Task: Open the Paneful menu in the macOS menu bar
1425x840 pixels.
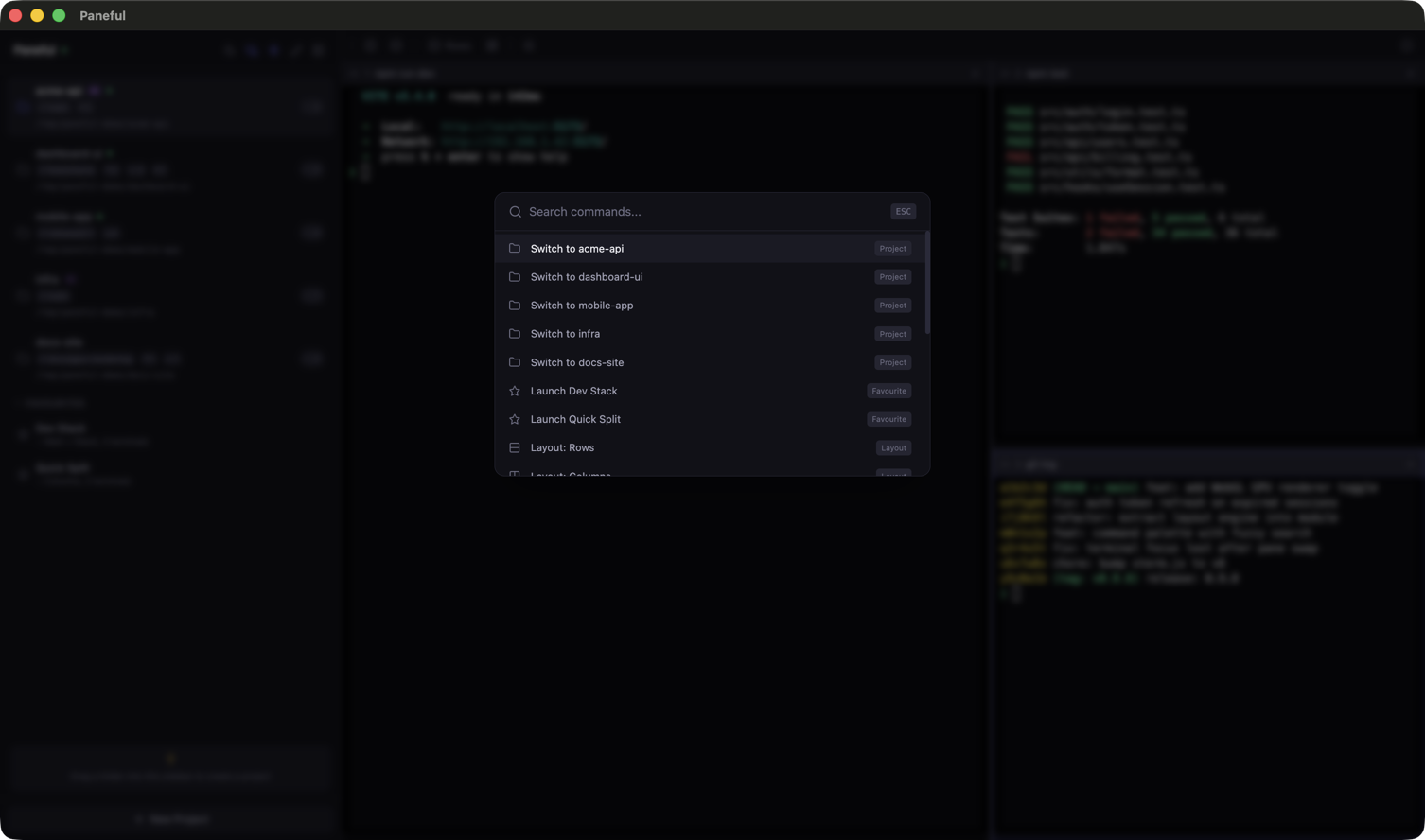Action: [x=102, y=15]
